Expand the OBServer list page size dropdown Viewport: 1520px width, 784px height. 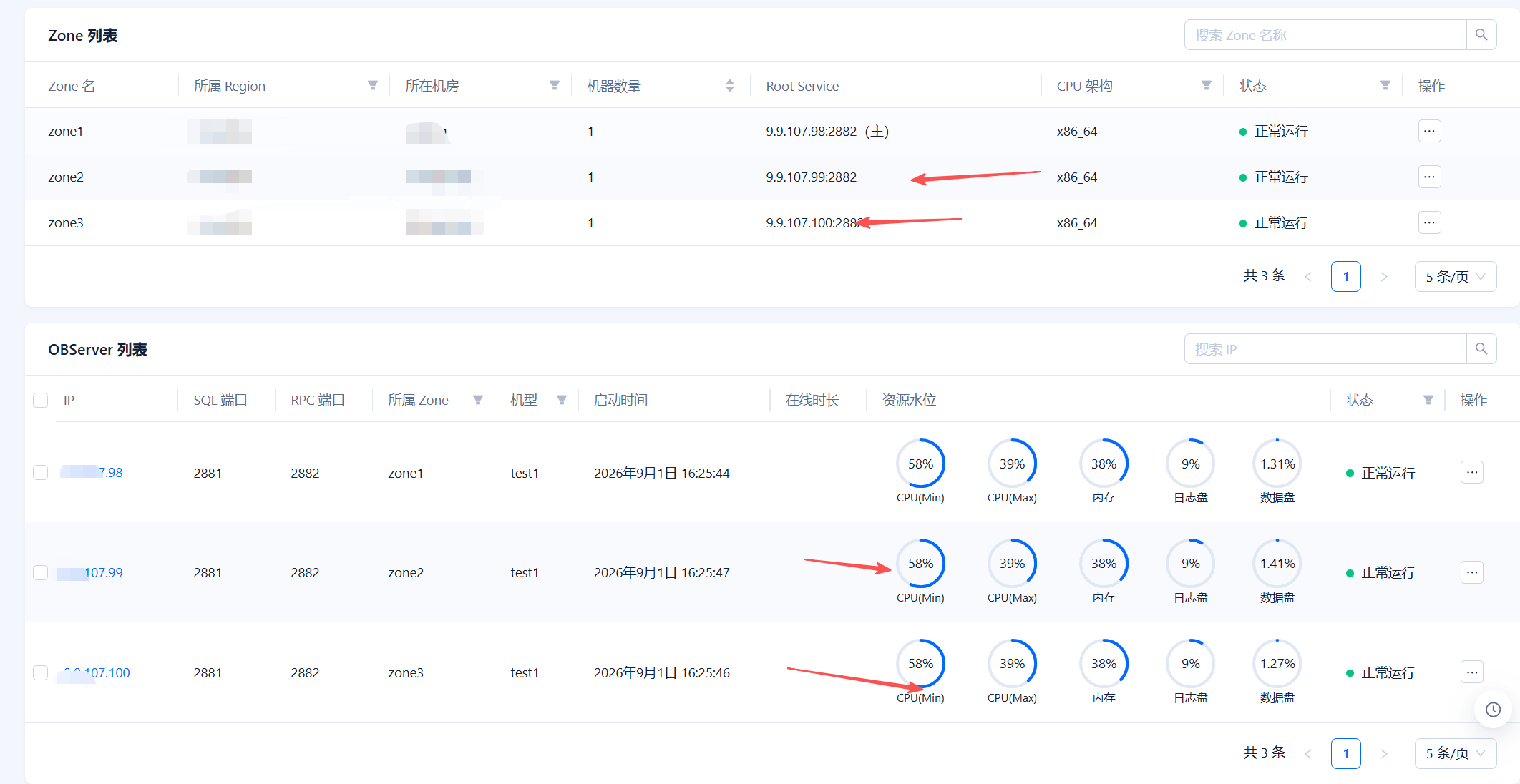click(1456, 753)
